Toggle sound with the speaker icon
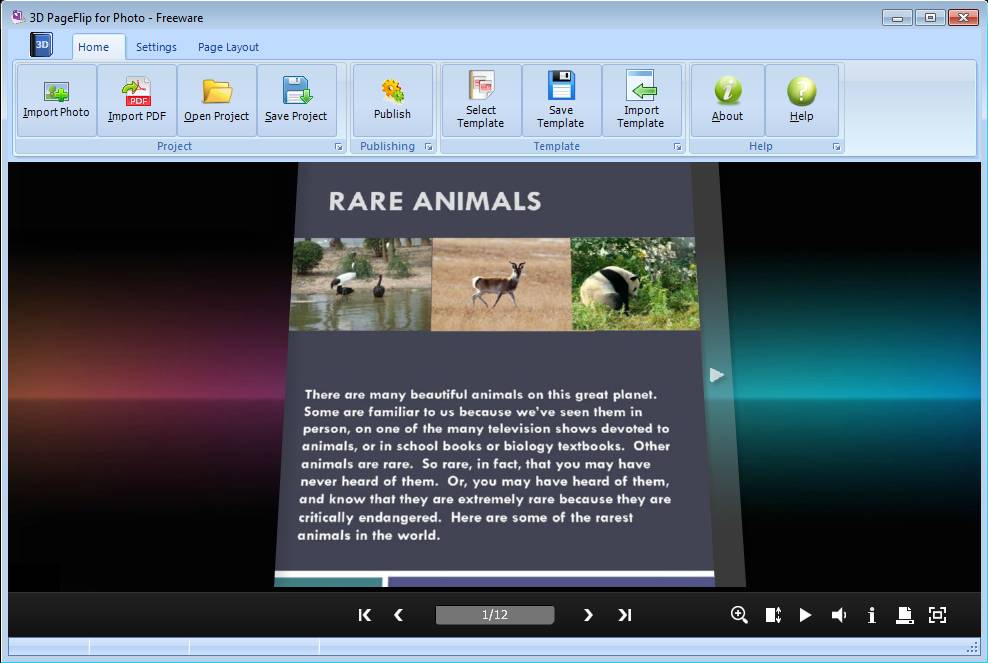This screenshot has width=988, height=663. (x=838, y=615)
